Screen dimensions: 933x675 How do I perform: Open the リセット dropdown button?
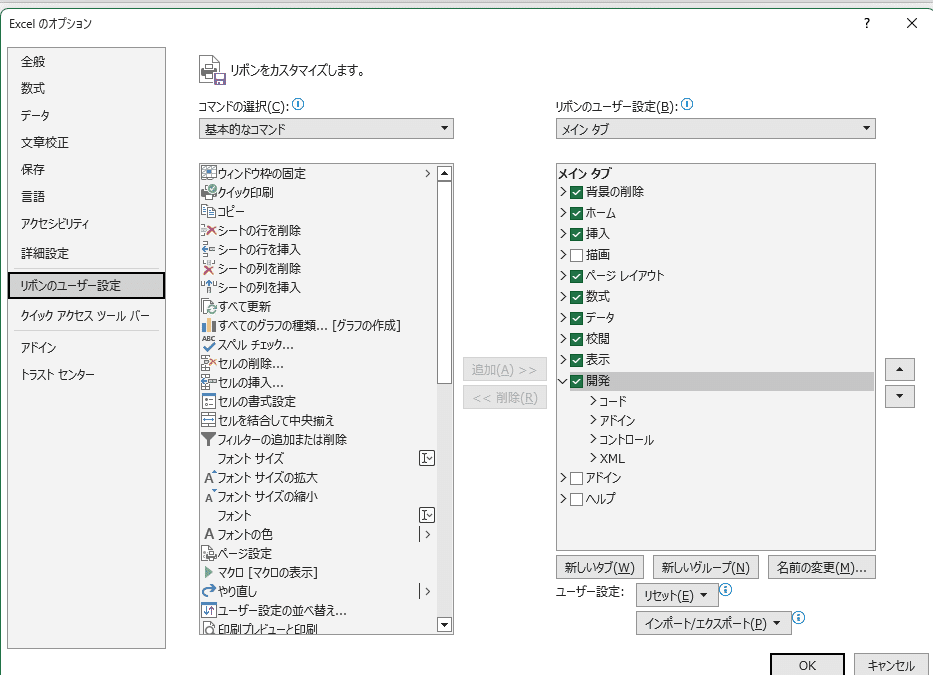tap(677, 595)
